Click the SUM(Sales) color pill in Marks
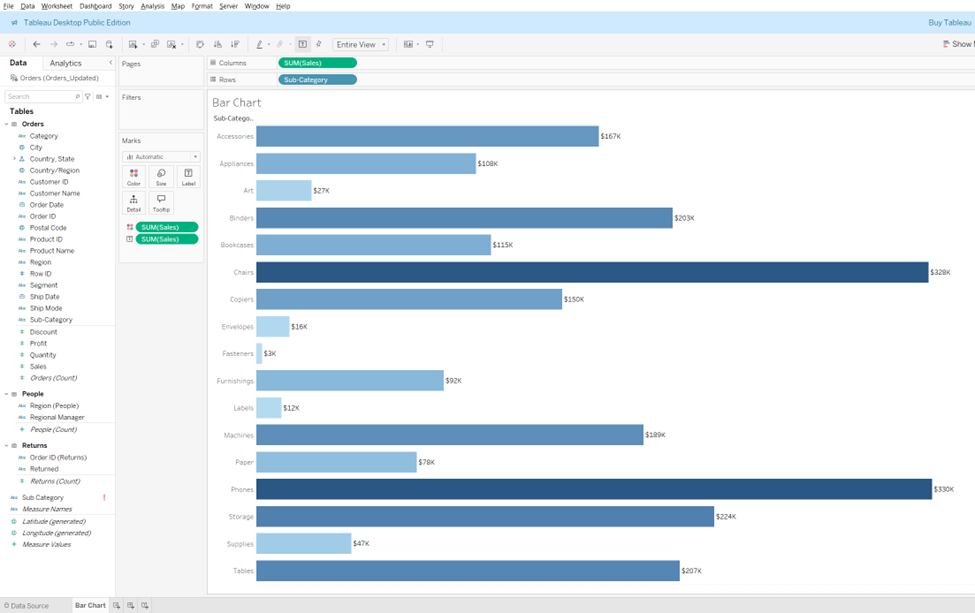 point(167,227)
